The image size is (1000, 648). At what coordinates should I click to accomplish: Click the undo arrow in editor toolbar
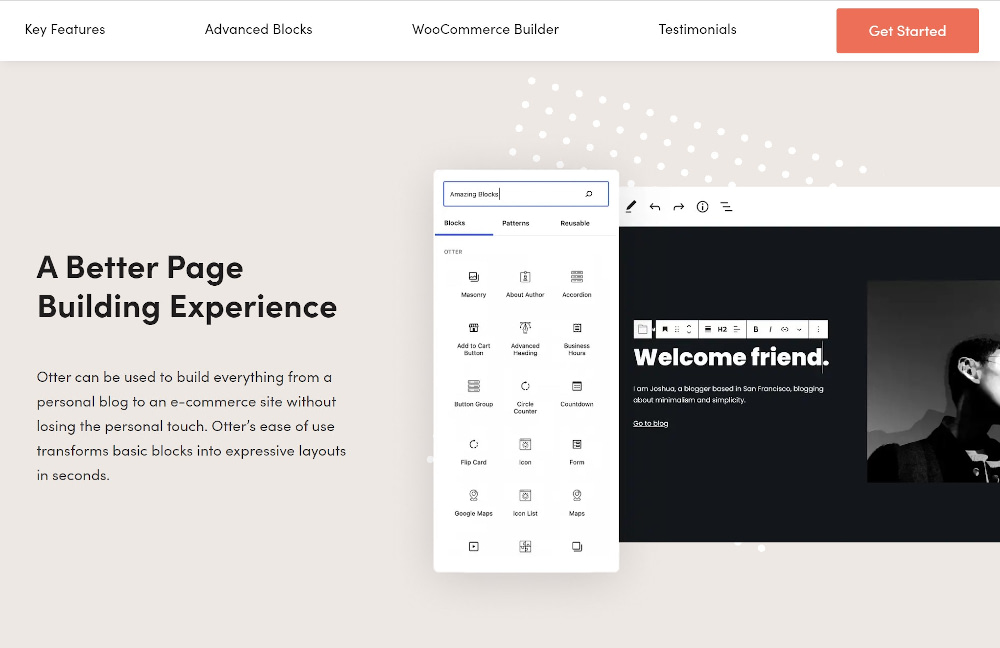655,207
